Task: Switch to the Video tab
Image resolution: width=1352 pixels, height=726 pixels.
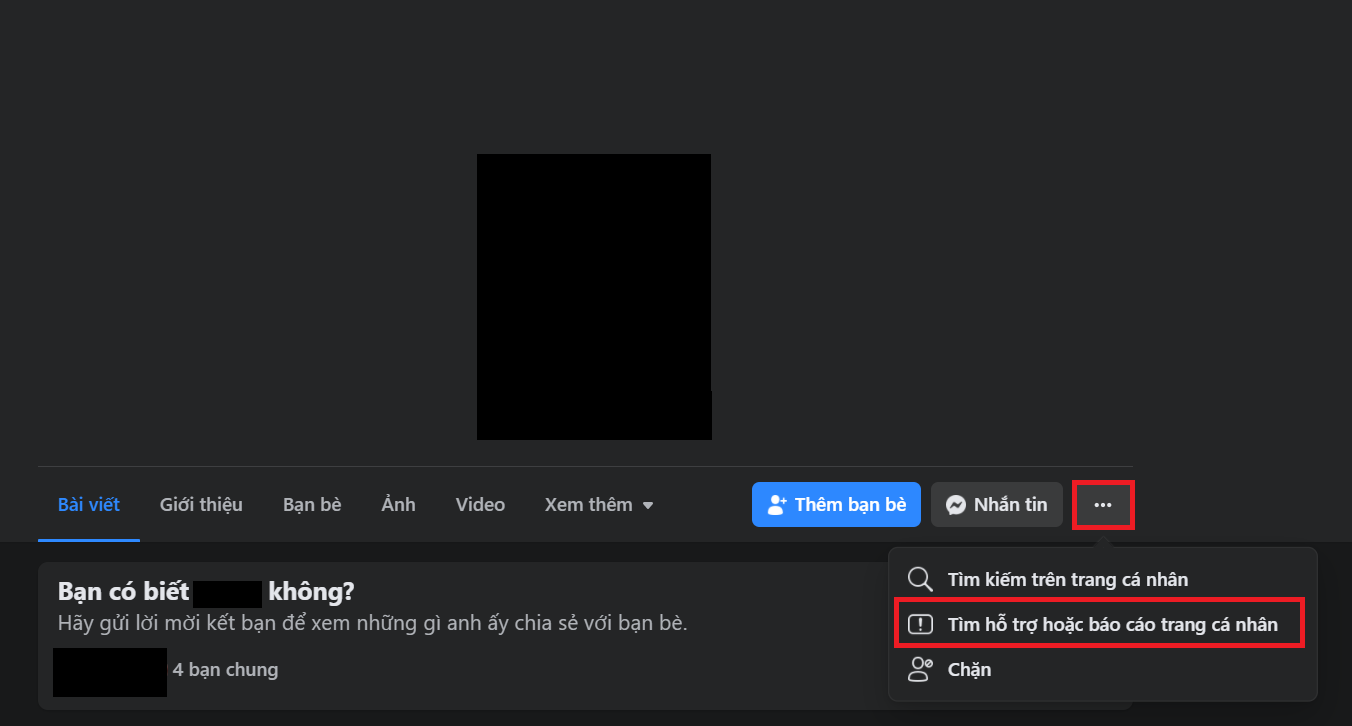Action: 480,504
